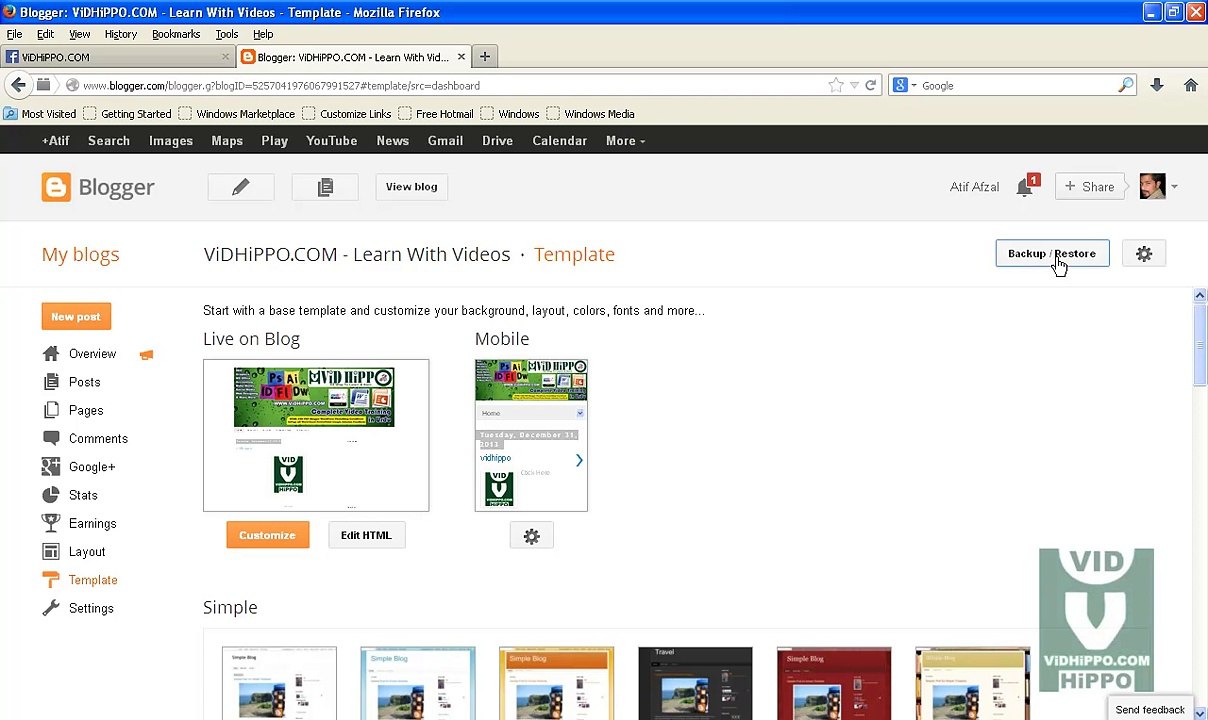
Task: Open the Free Hotmail bookmark
Action: pyautogui.click(x=435, y=114)
